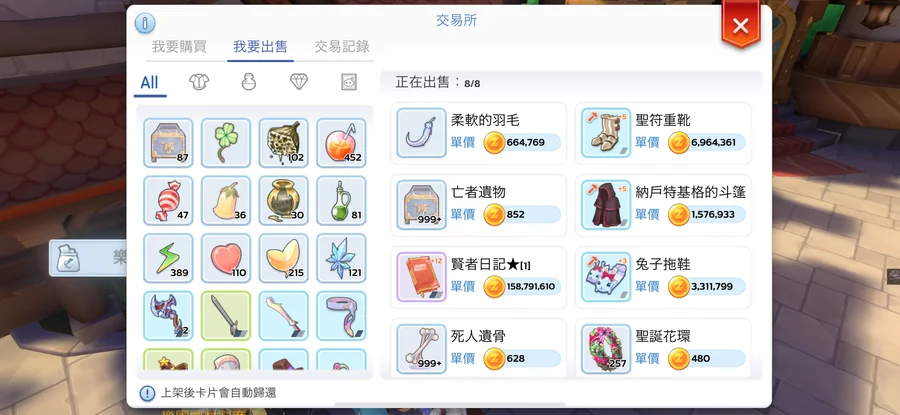900x415 pixels.
Task: Open the 賢者日記★ sale listing
Action: tap(479, 277)
